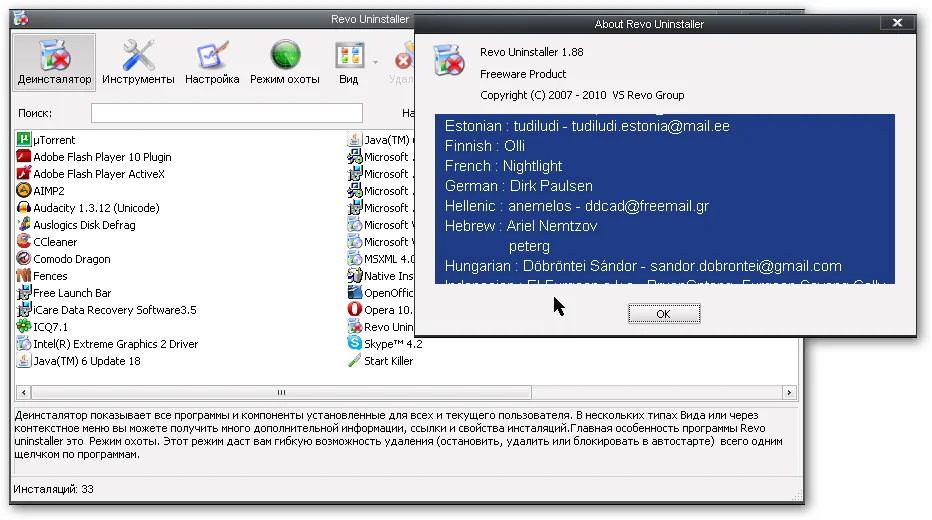
Task: Select the MSXML 4.0 entry icon
Action: (x=354, y=259)
